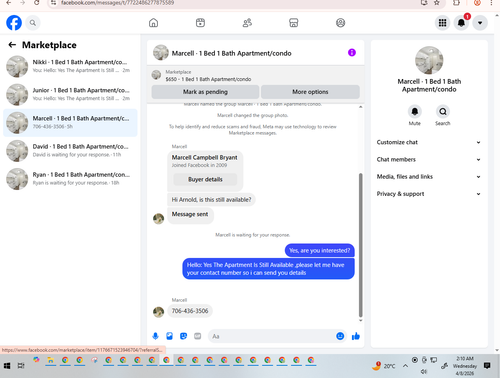Open the taskbar File Explorer icon
This screenshot has width=500, height=378.
coord(51,360)
